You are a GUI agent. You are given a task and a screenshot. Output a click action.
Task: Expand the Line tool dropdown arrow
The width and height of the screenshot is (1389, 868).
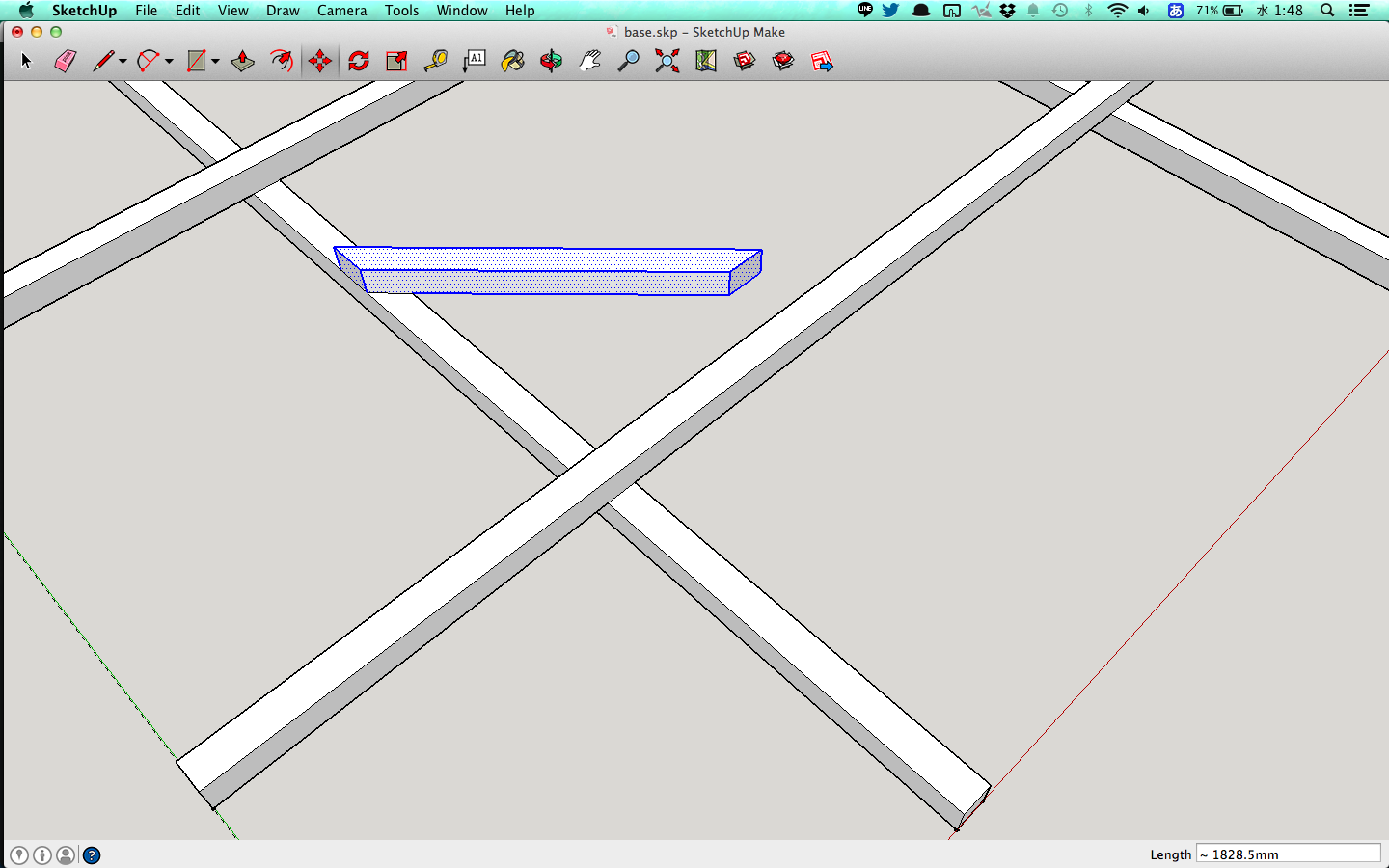(x=123, y=62)
